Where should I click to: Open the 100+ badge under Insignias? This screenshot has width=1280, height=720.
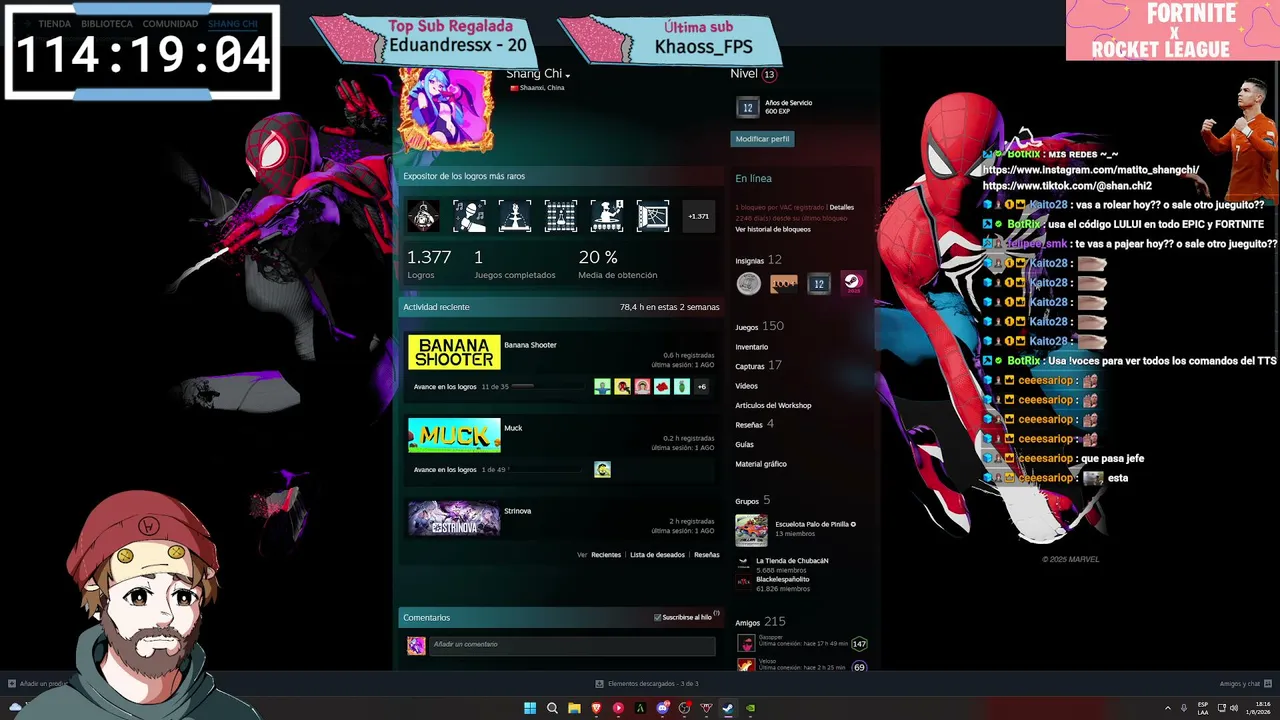pos(784,284)
